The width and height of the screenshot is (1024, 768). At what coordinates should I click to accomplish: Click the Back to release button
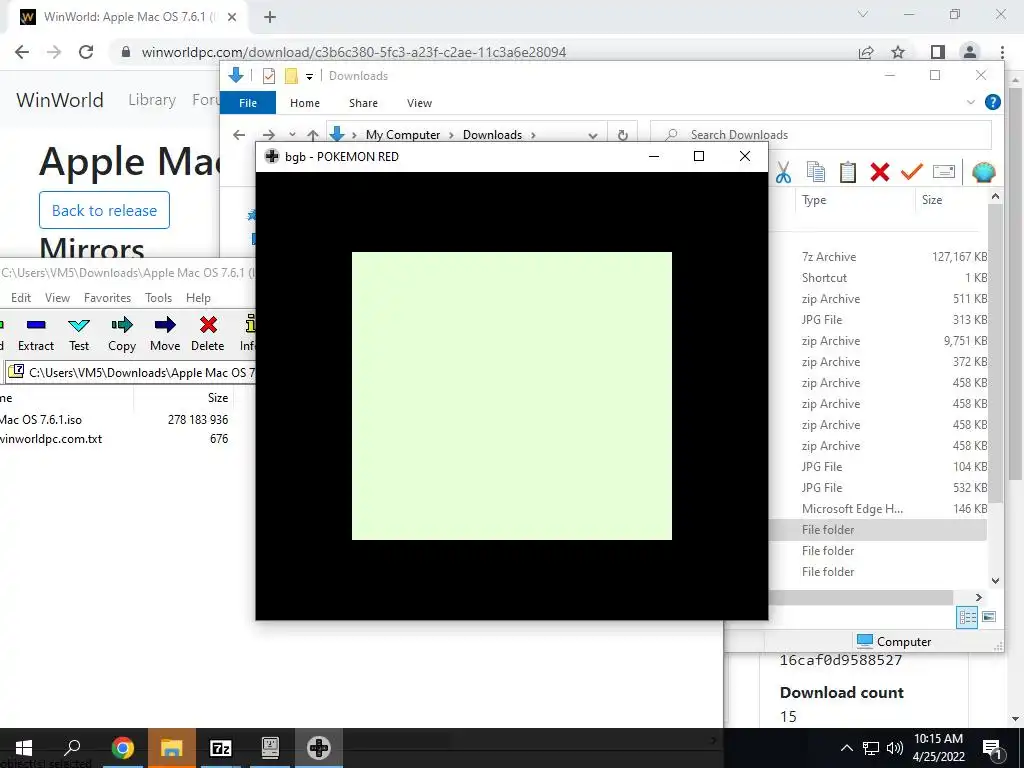104,210
